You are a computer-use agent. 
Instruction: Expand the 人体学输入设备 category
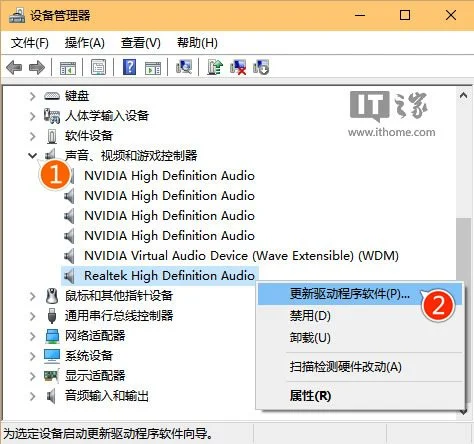[x=32, y=116]
